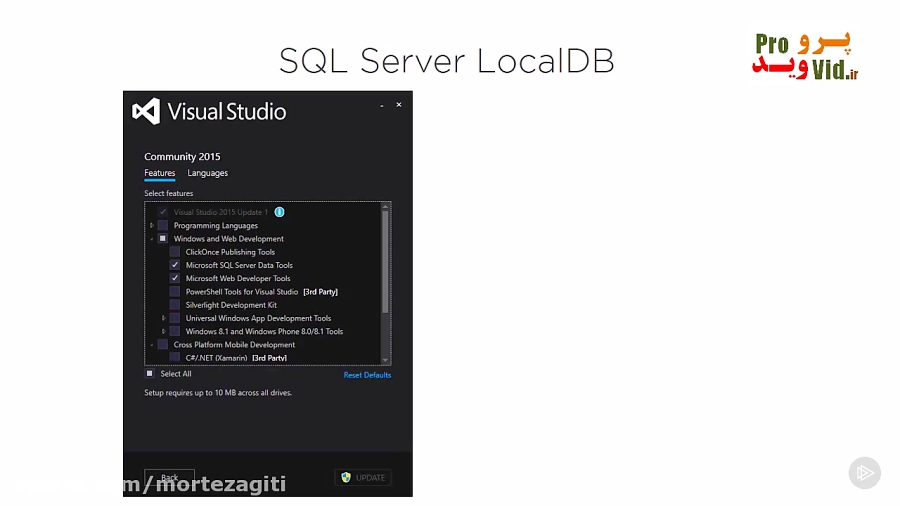Click the Back button
The height and width of the screenshot is (506, 900).
(x=169, y=477)
